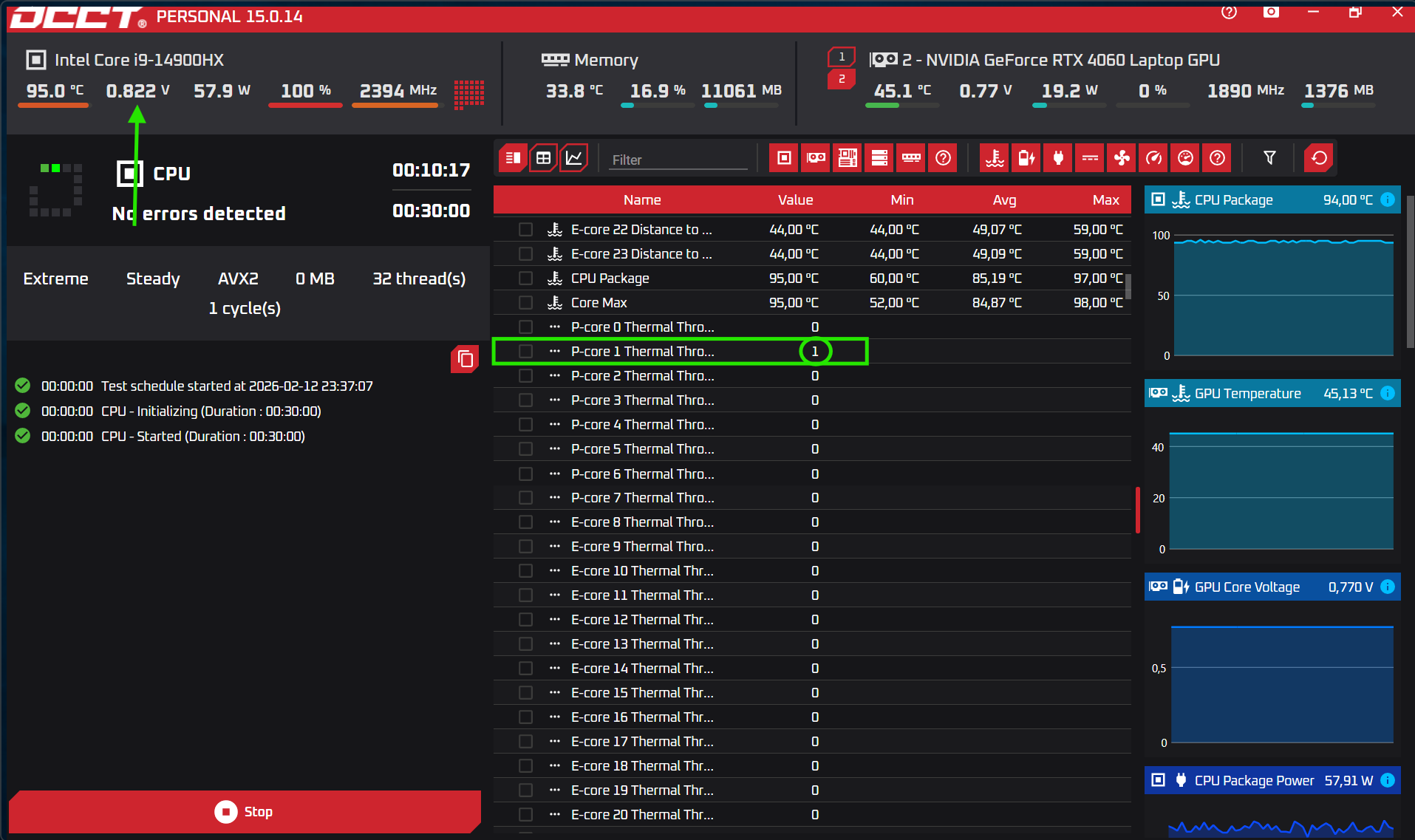Viewport: 1415px width, 840px height.
Task: Toggle the power plug sensor type filter
Action: point(1058,158)
